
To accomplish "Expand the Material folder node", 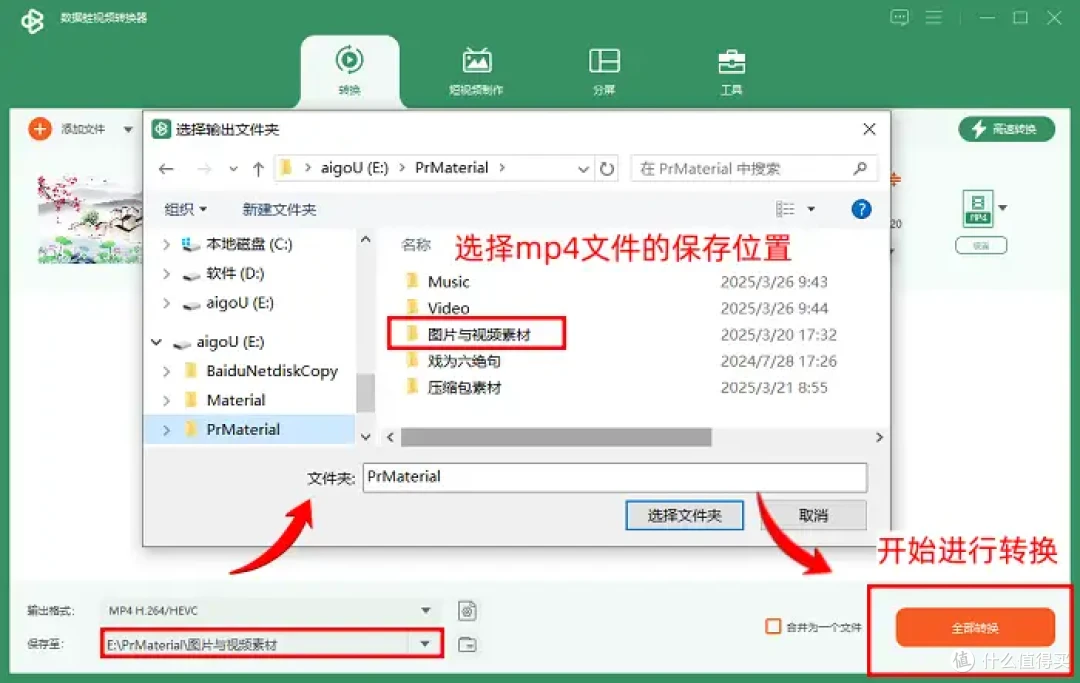I will click(166, 400).
